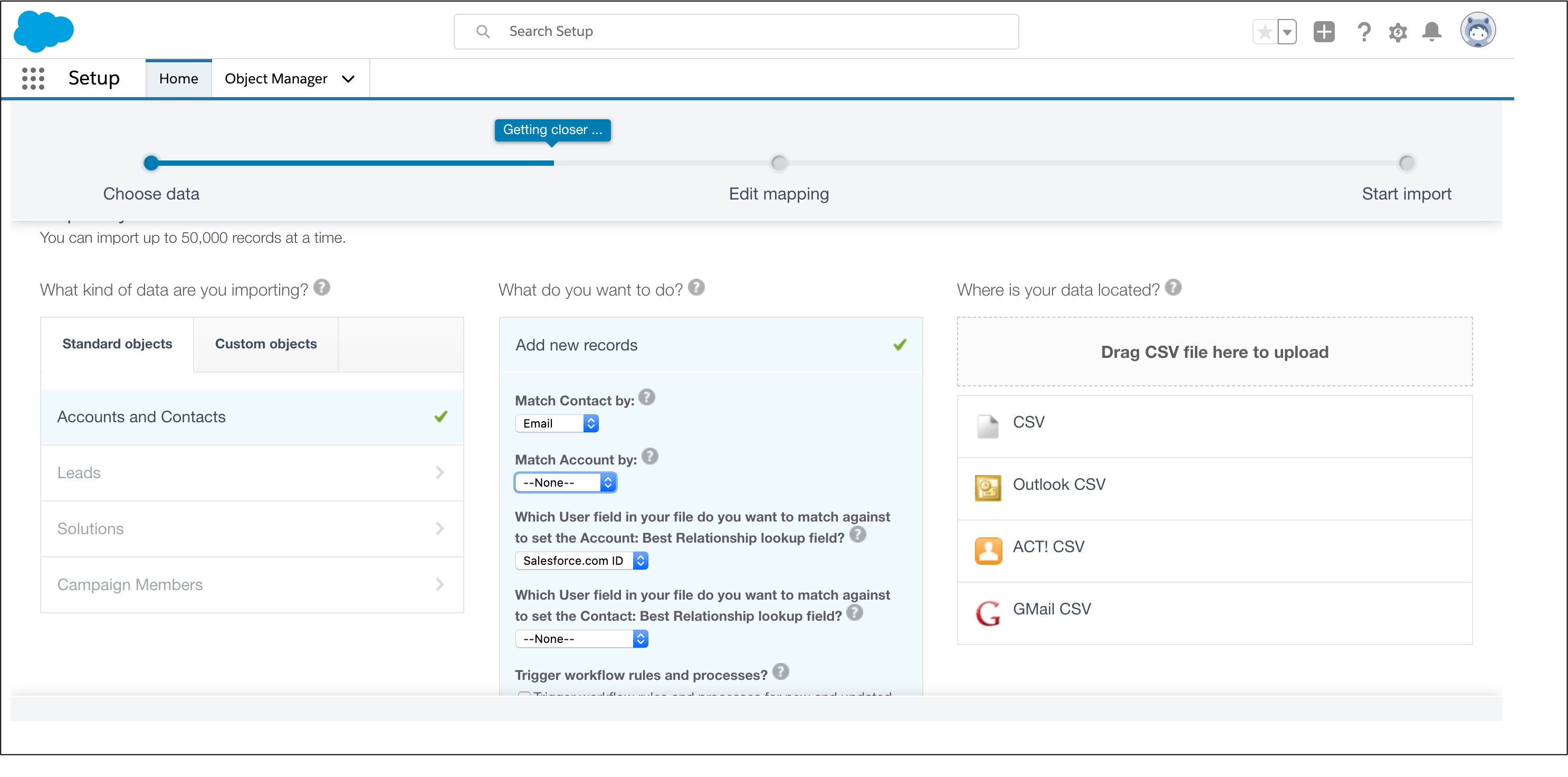
Task: Pick the GMail CSV data source
Action: click(1051, 608)
